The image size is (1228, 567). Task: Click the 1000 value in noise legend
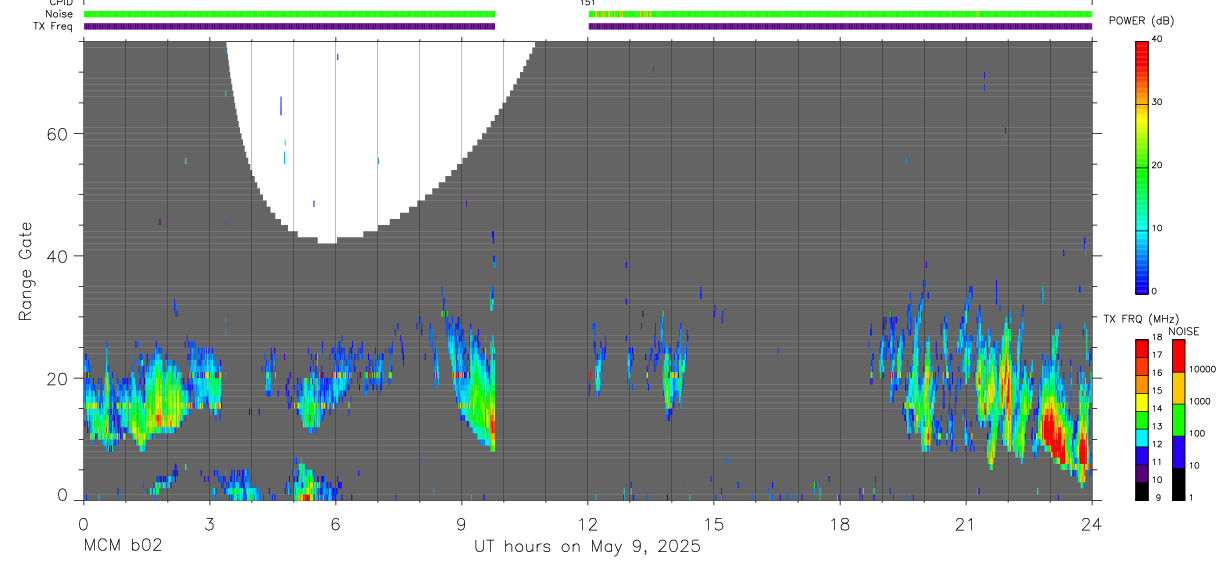coord(1201,402)
